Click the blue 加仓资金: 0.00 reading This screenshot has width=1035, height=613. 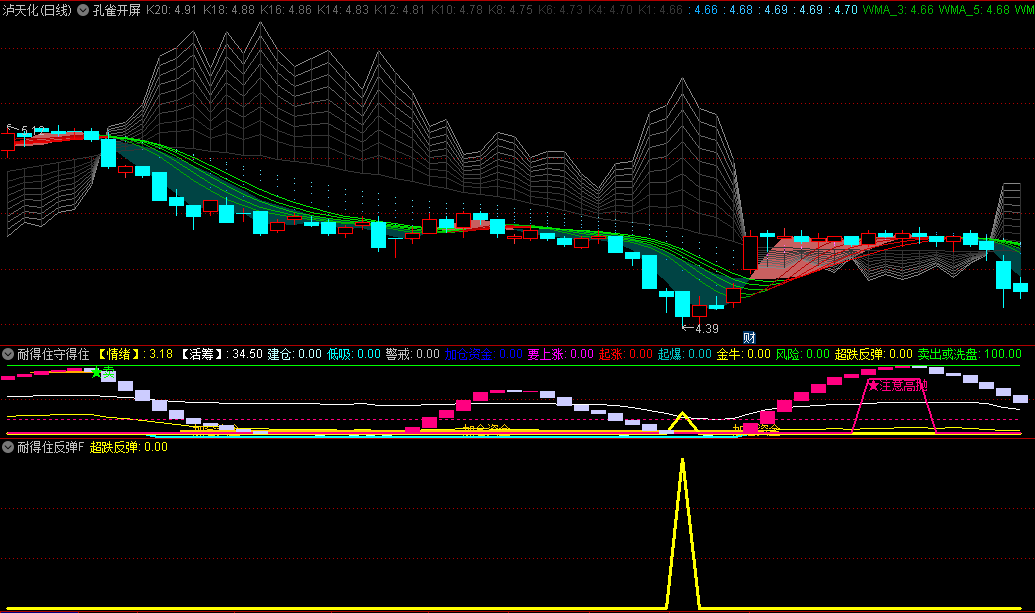[483, 354]
